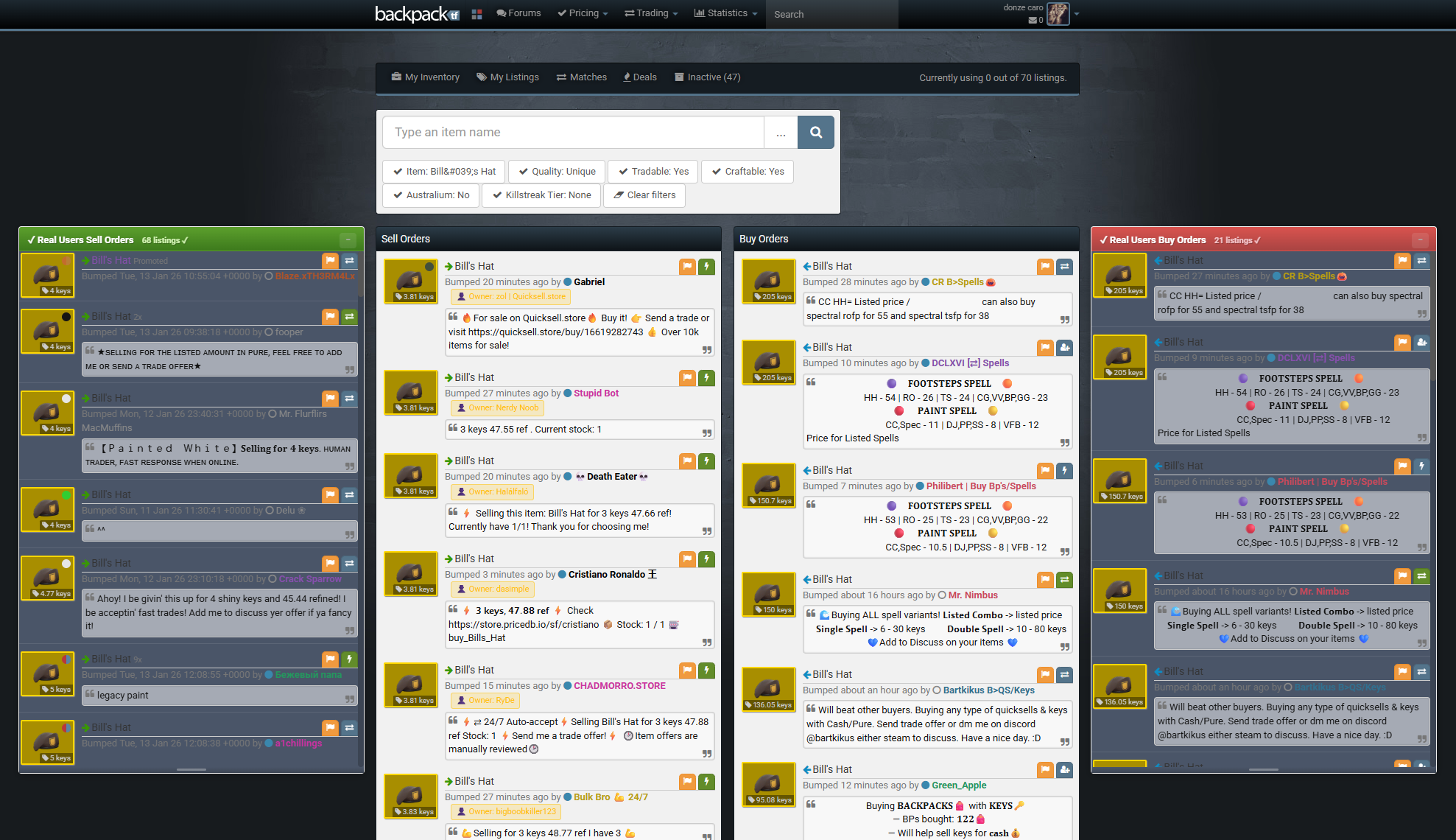Image resolution: width=1456 pixels, height=840 pixels.
Task: Flag CR B>Spells buy order
Action: (x=1045, y=267)
